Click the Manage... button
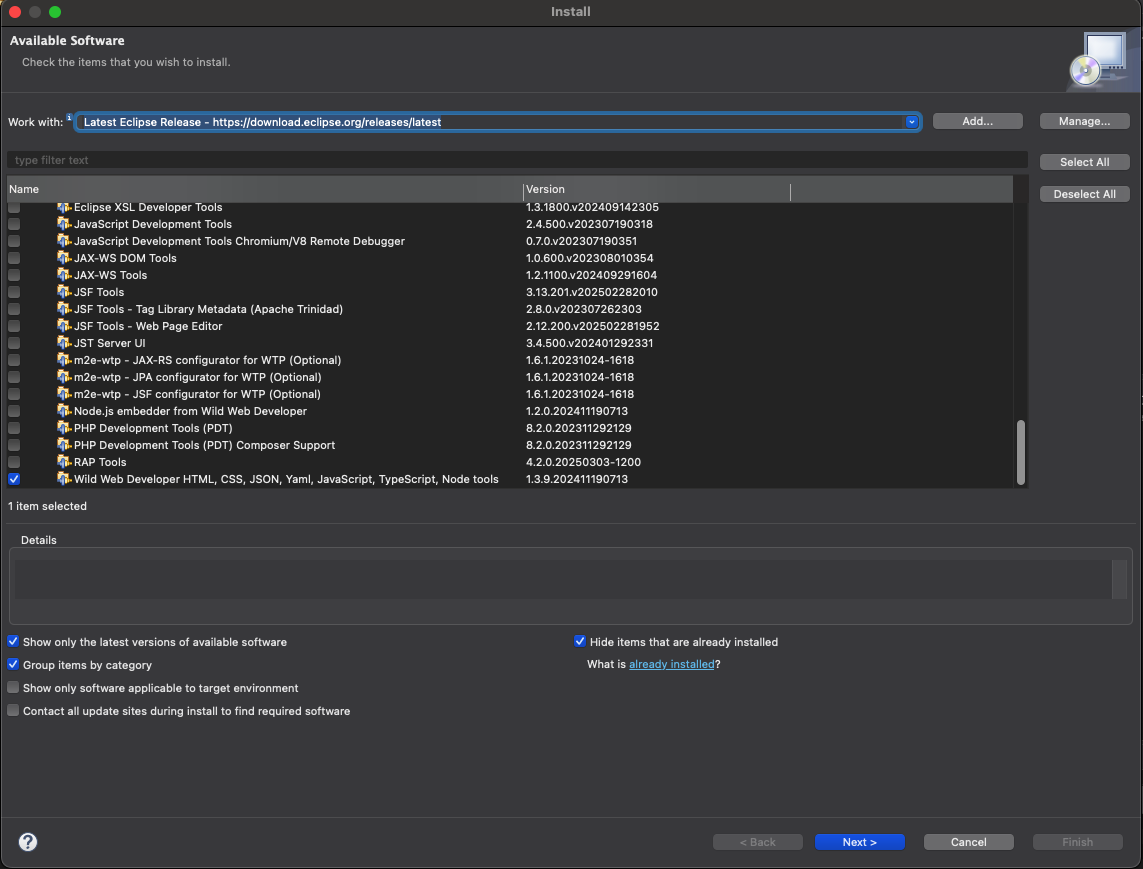 1085,121
